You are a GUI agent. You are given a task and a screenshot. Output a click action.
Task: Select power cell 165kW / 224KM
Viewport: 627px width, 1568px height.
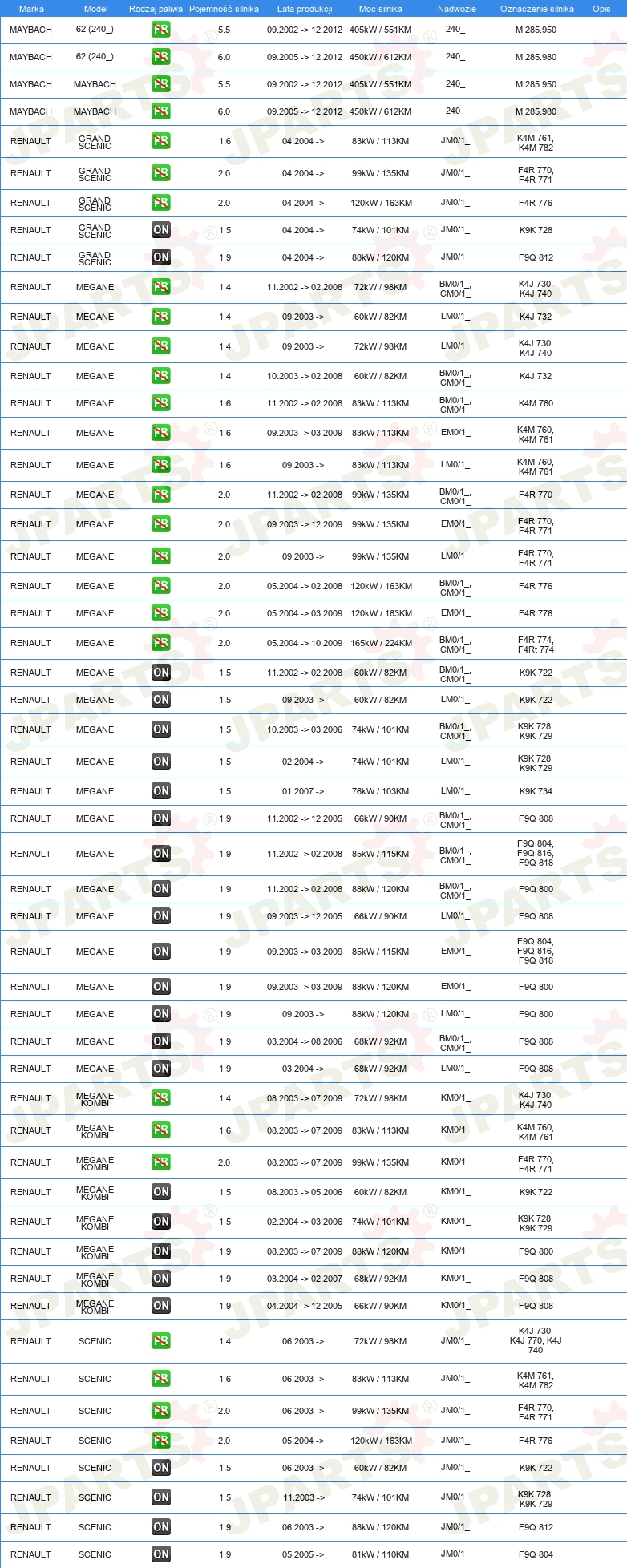click(381, 643)
